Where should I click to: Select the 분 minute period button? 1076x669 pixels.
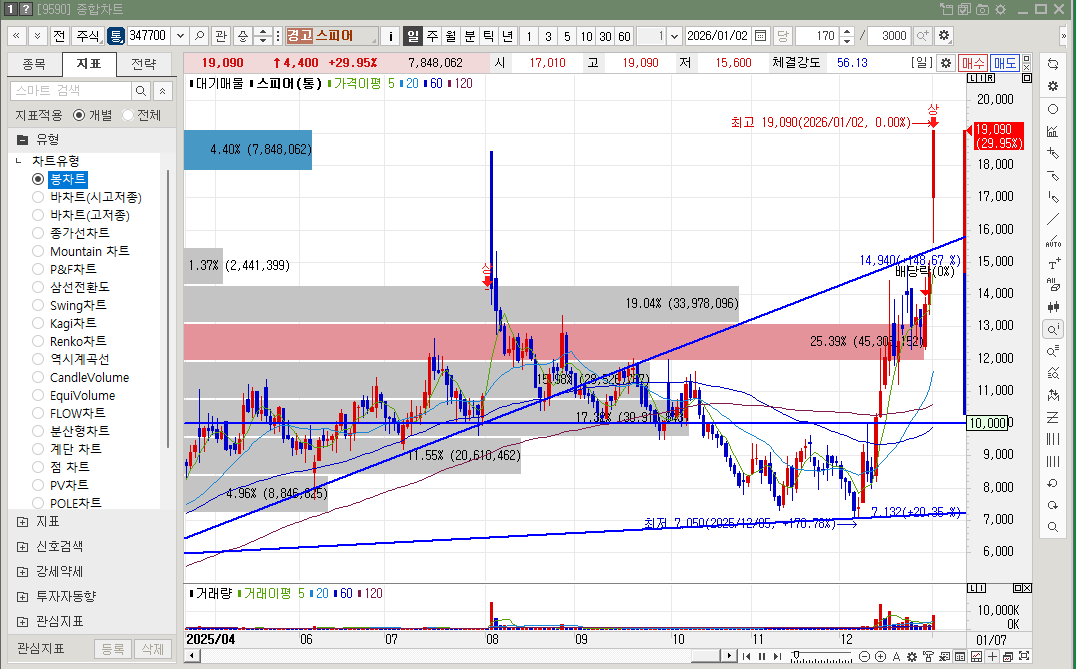pos(469,36)
